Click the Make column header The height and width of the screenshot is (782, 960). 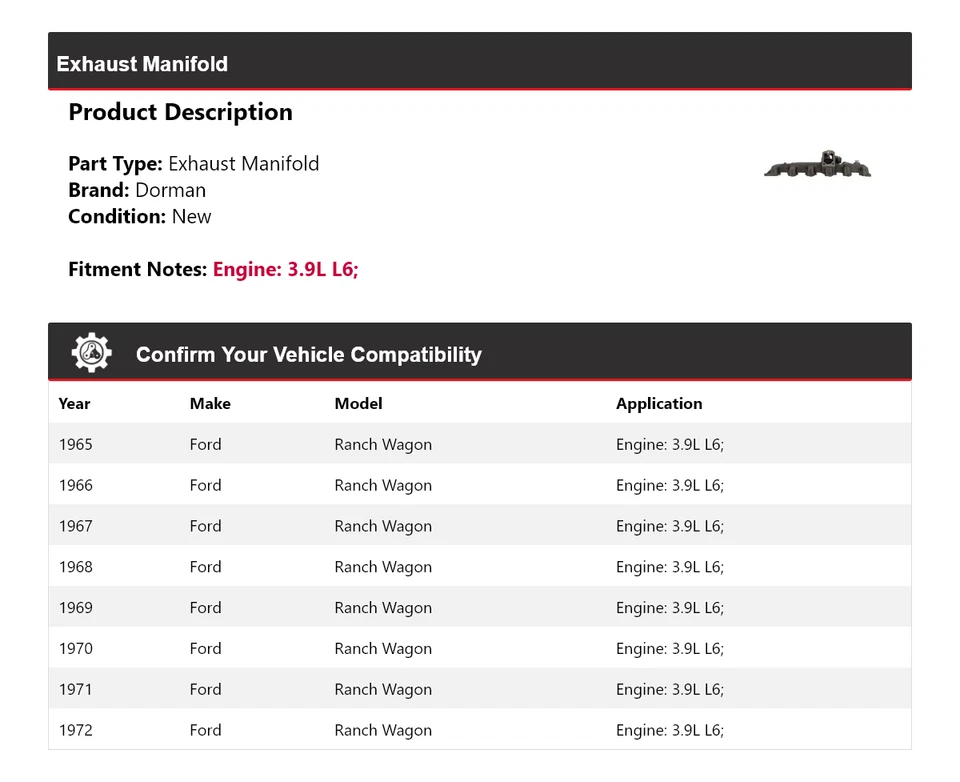coord(210,404)
